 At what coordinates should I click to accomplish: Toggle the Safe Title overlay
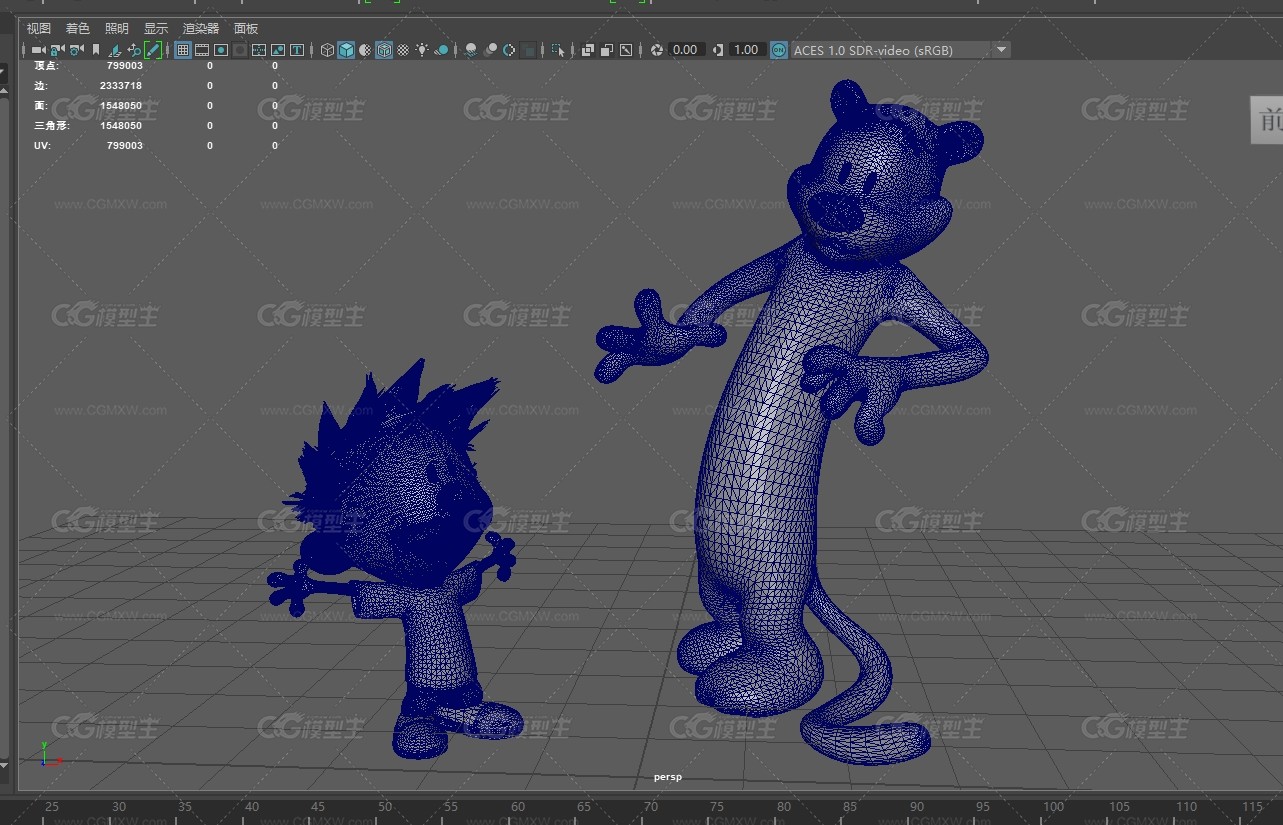(297, 50)
